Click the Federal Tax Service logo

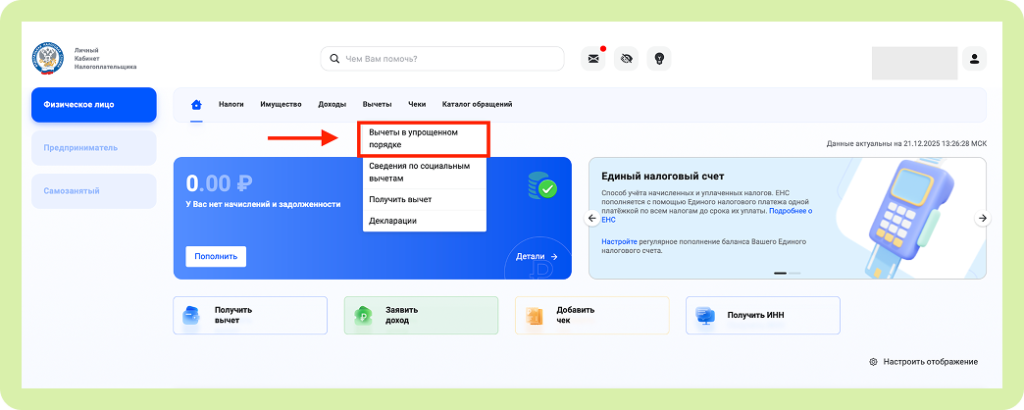click(x=48, y=58)
